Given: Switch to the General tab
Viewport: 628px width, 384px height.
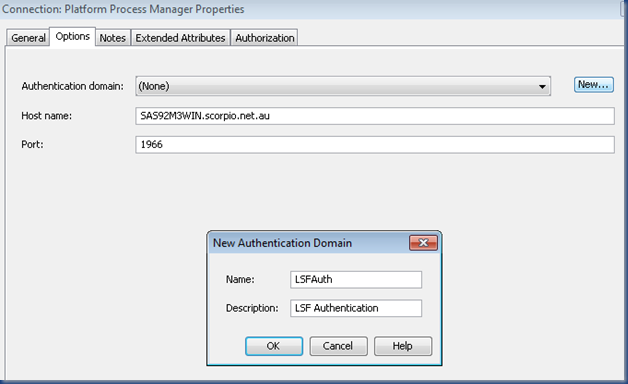Looking at the screenshot, I should pos(28,38).
